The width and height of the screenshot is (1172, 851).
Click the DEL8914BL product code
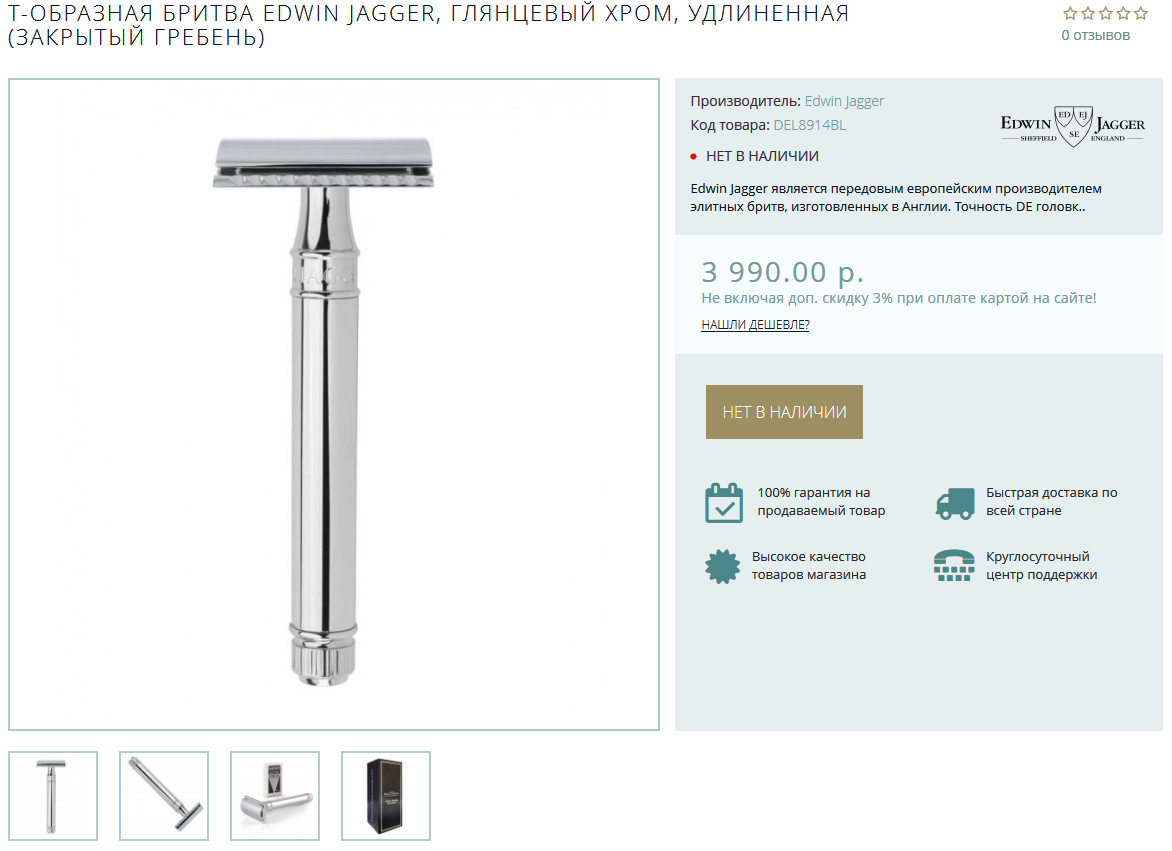point(809,126)
